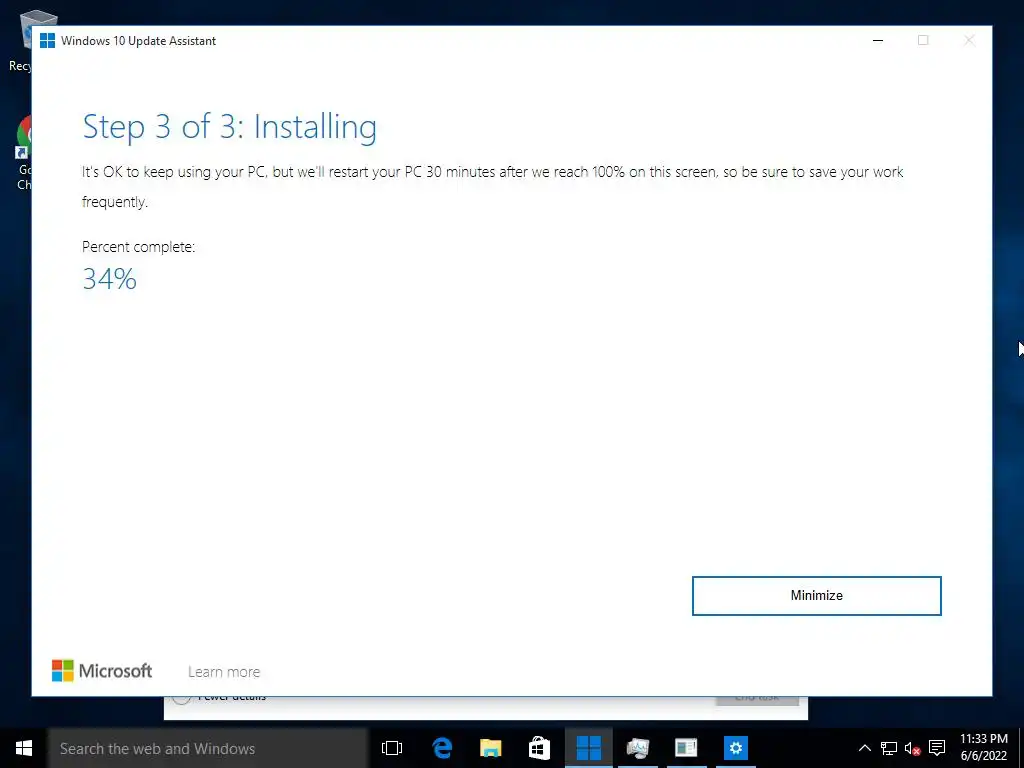Switch to Task Manager in the taskbar
Viewport: 1024px width, 768px height.
click(x=637, y=748)
